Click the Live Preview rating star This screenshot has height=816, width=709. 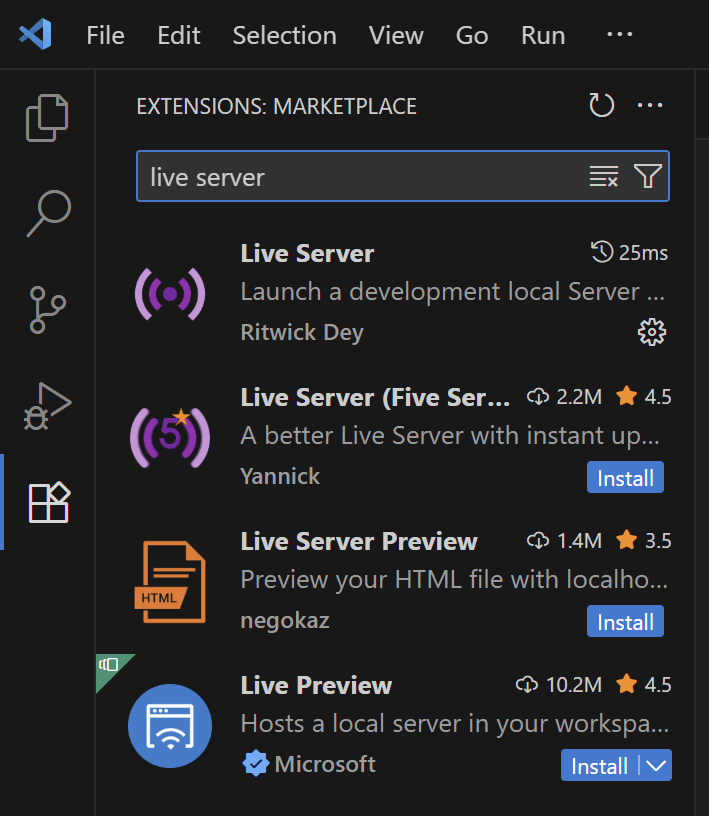pyautogui.click(x=626, y=685)
